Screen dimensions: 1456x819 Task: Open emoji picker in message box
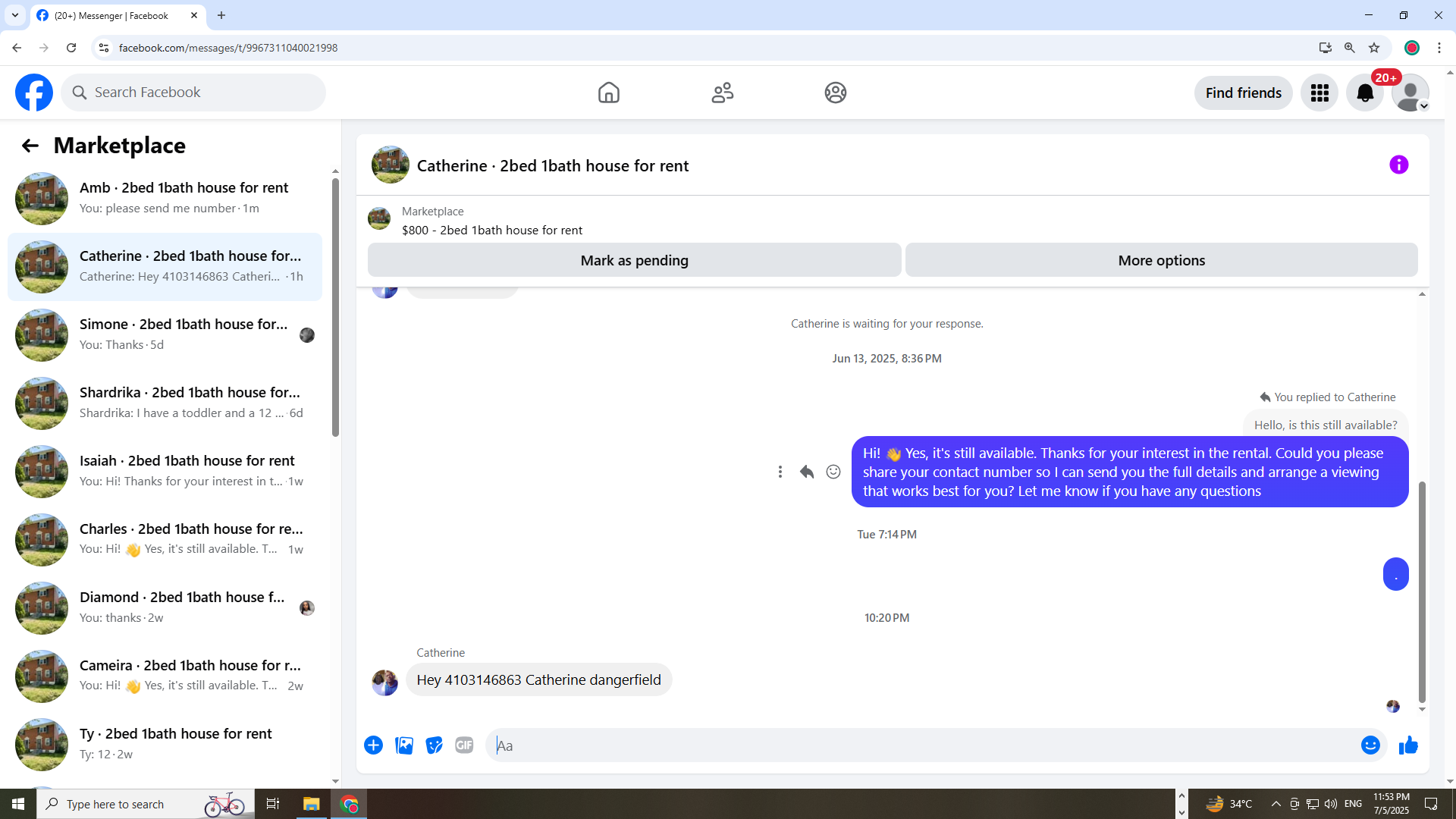coord(1370,745)
